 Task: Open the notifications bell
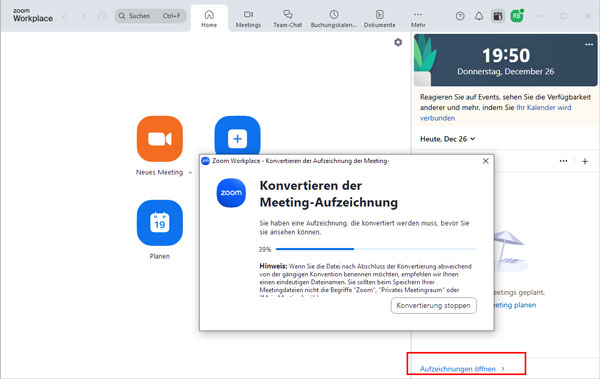point(479,16)
